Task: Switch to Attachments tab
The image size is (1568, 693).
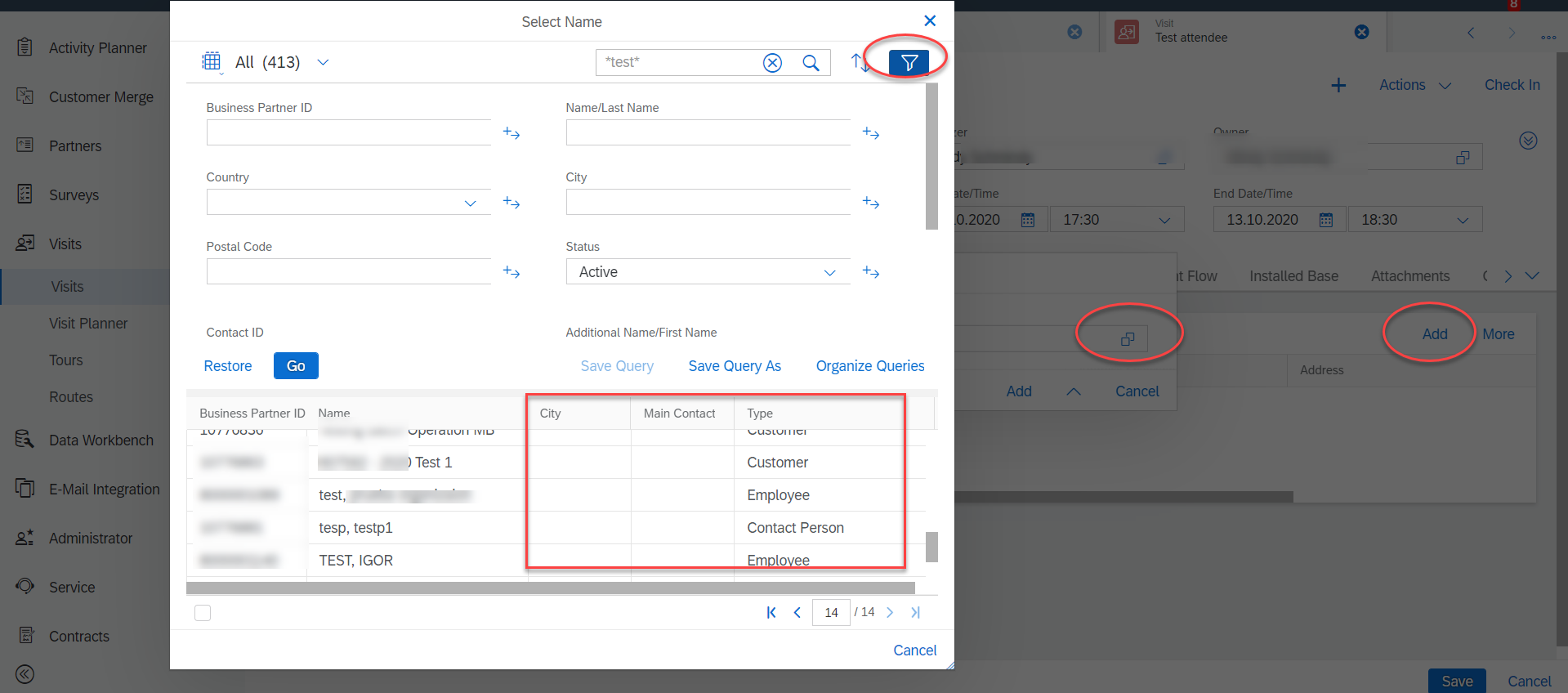Action: (1410, 276)
